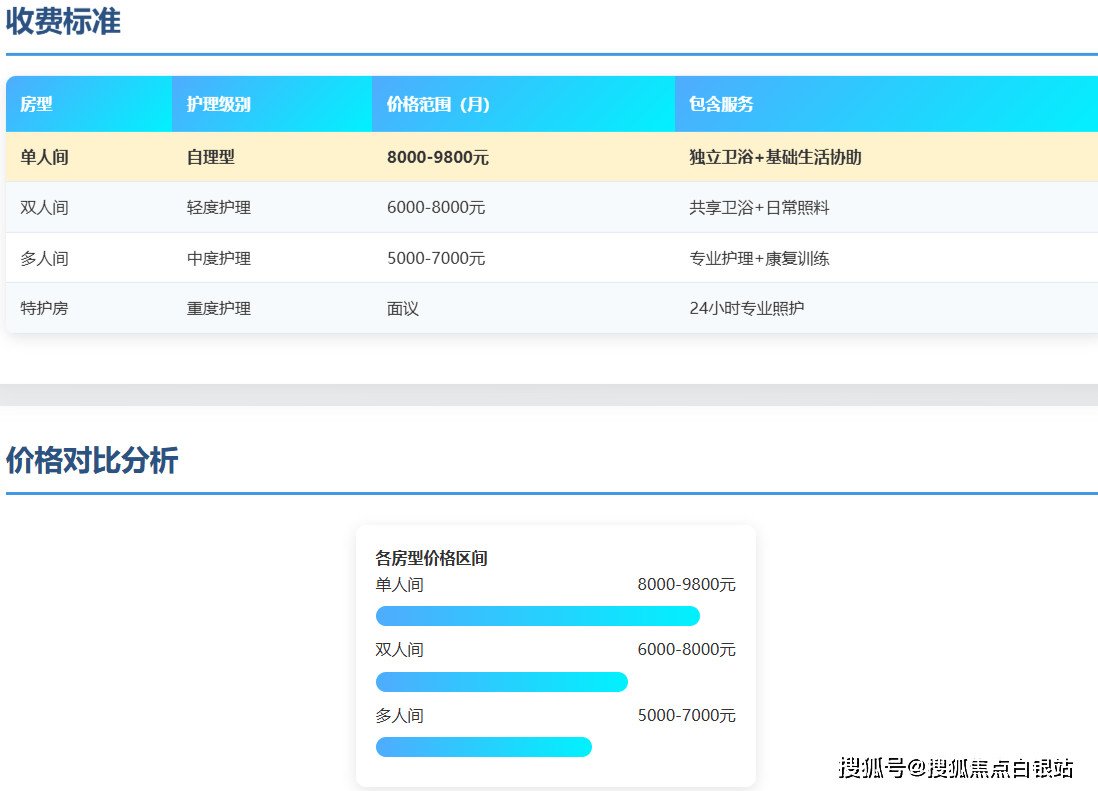Select the 轻度护理 cell in the table
Screen dimensions: 1098x791
tap(219, 208)
